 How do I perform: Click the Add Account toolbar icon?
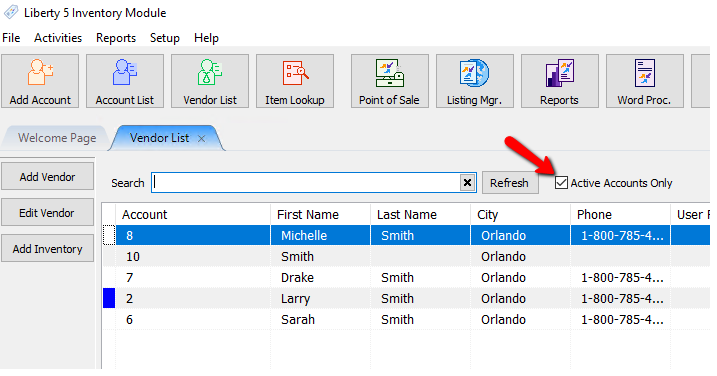(x=40, y=81)
